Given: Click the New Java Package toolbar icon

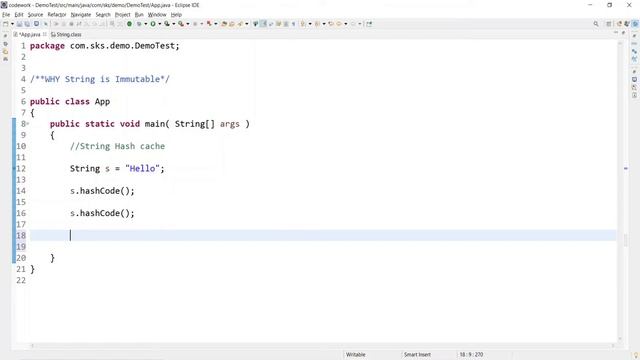Looking at the screenshot, I should pyautogui.click(x=195, y=24).
